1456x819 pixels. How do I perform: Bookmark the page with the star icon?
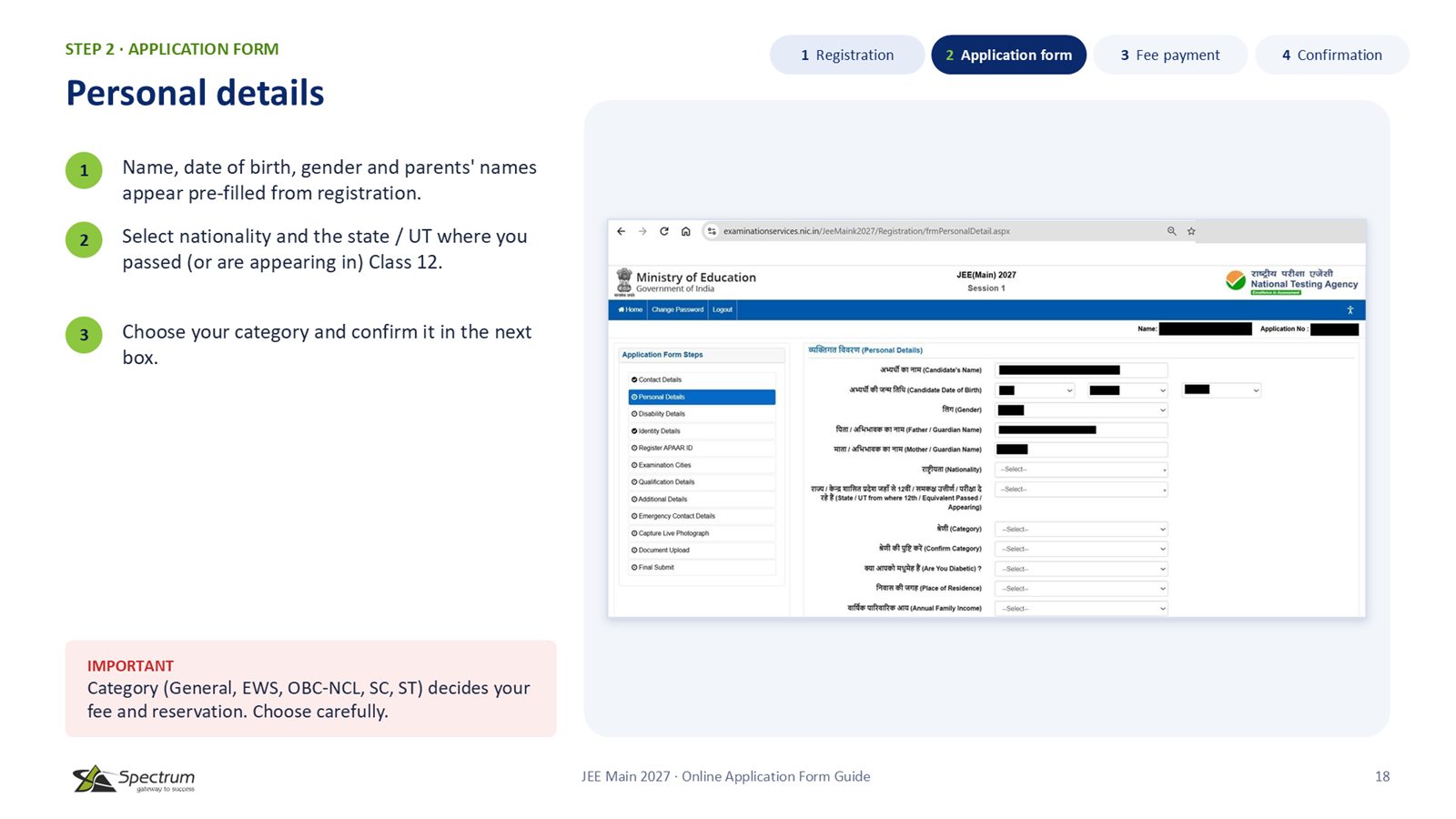pos(1191,231)
